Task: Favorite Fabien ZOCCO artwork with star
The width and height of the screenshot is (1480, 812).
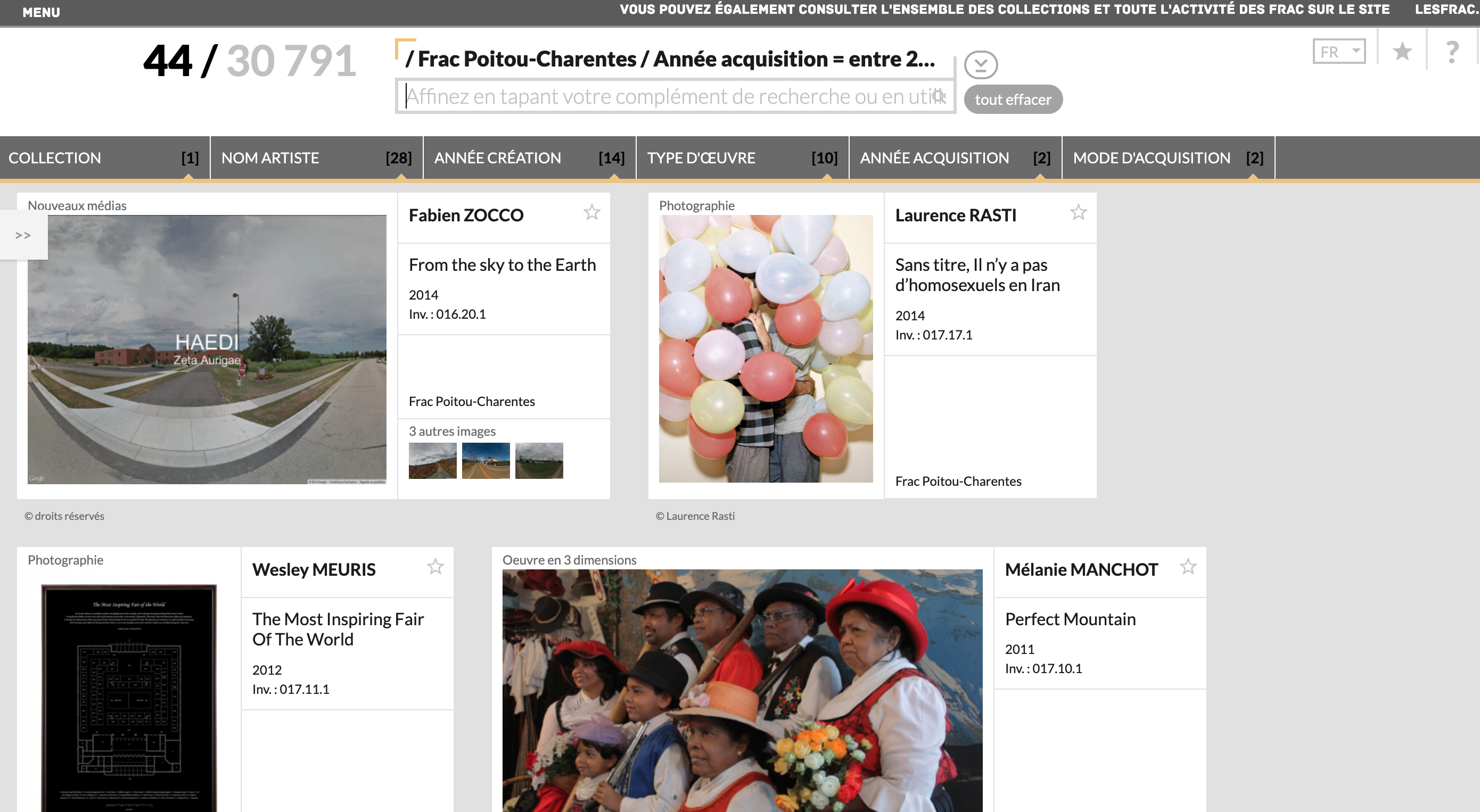Action: point(592,212)
